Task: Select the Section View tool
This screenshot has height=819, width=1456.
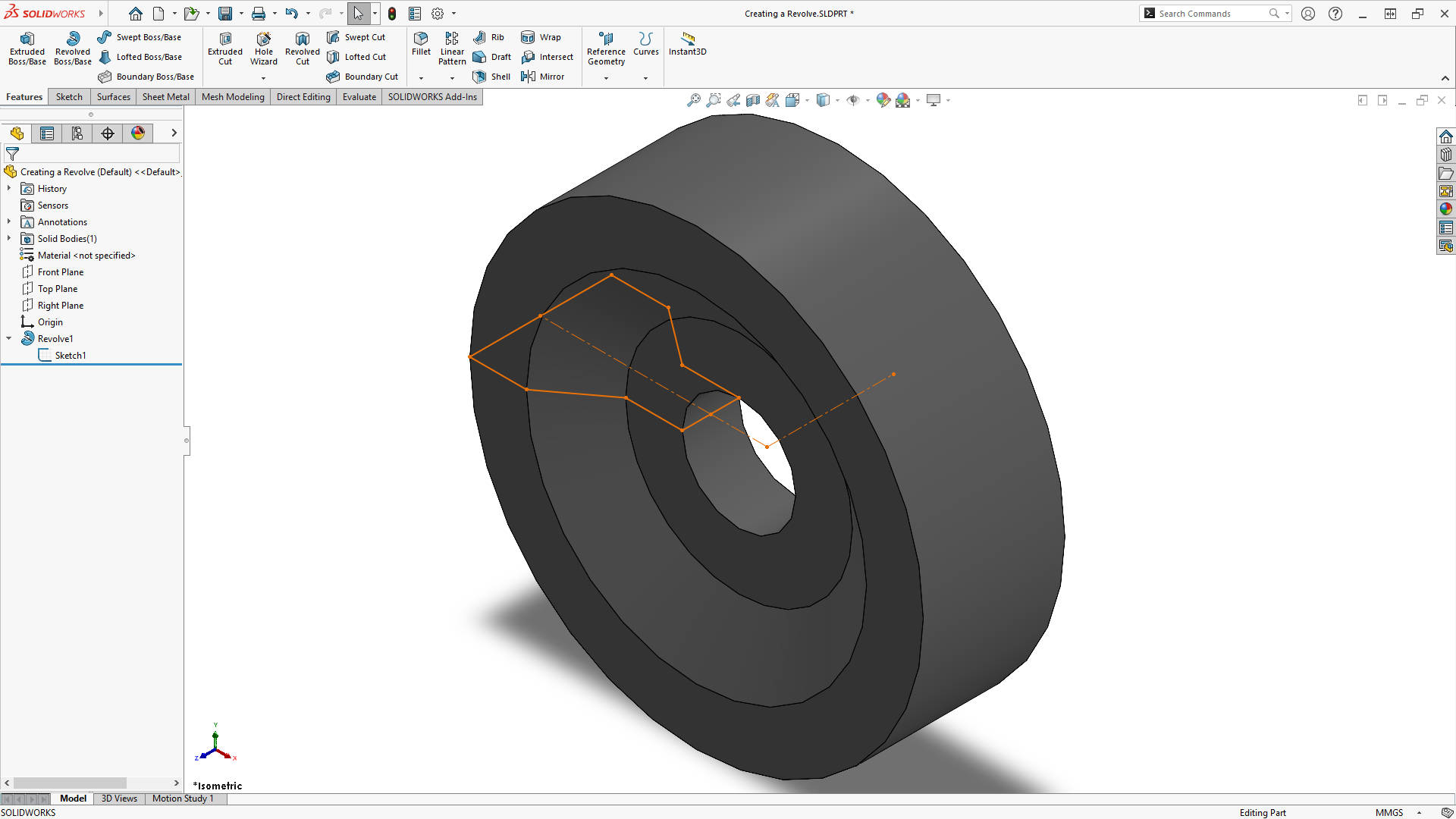Action: tap(753, 99)
